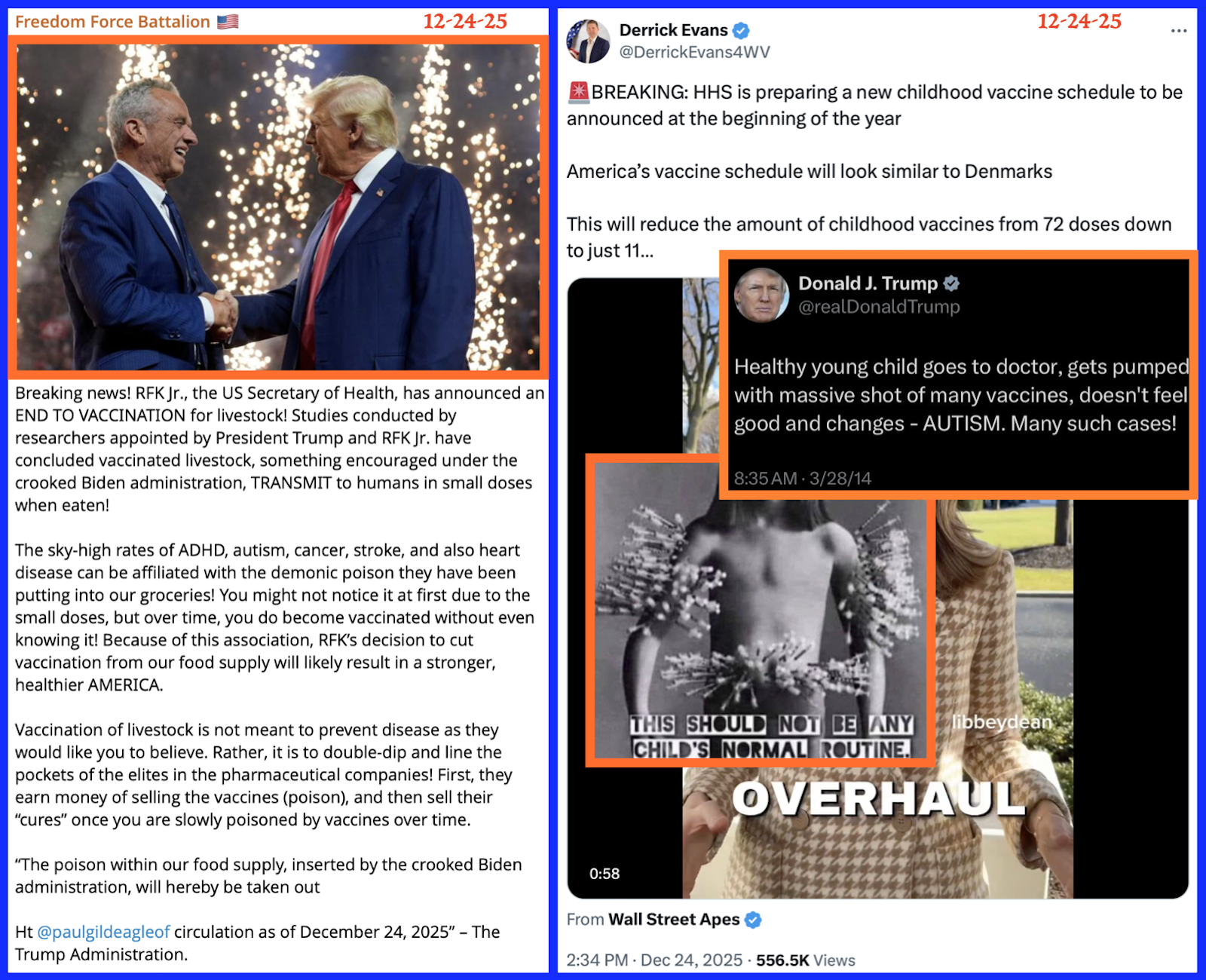
Task: Open @paulgildeagleof mention link
Action: (x=103, y=932)
